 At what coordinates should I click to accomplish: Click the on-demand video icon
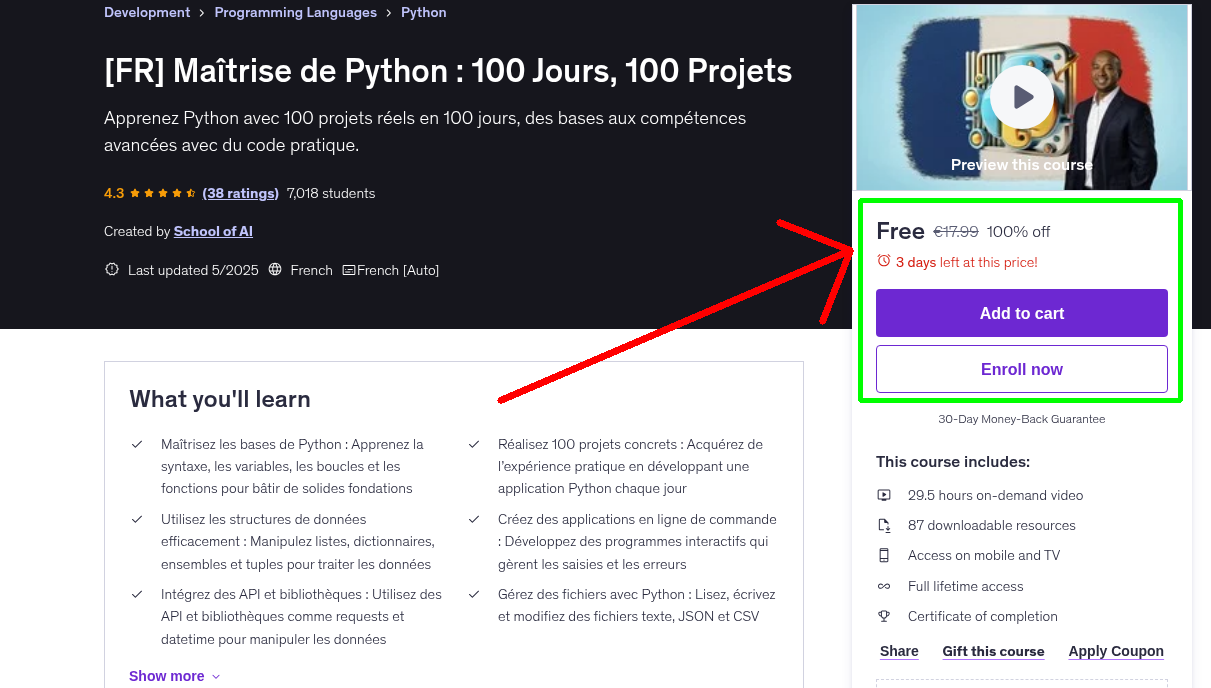click(x=885, y=495)
